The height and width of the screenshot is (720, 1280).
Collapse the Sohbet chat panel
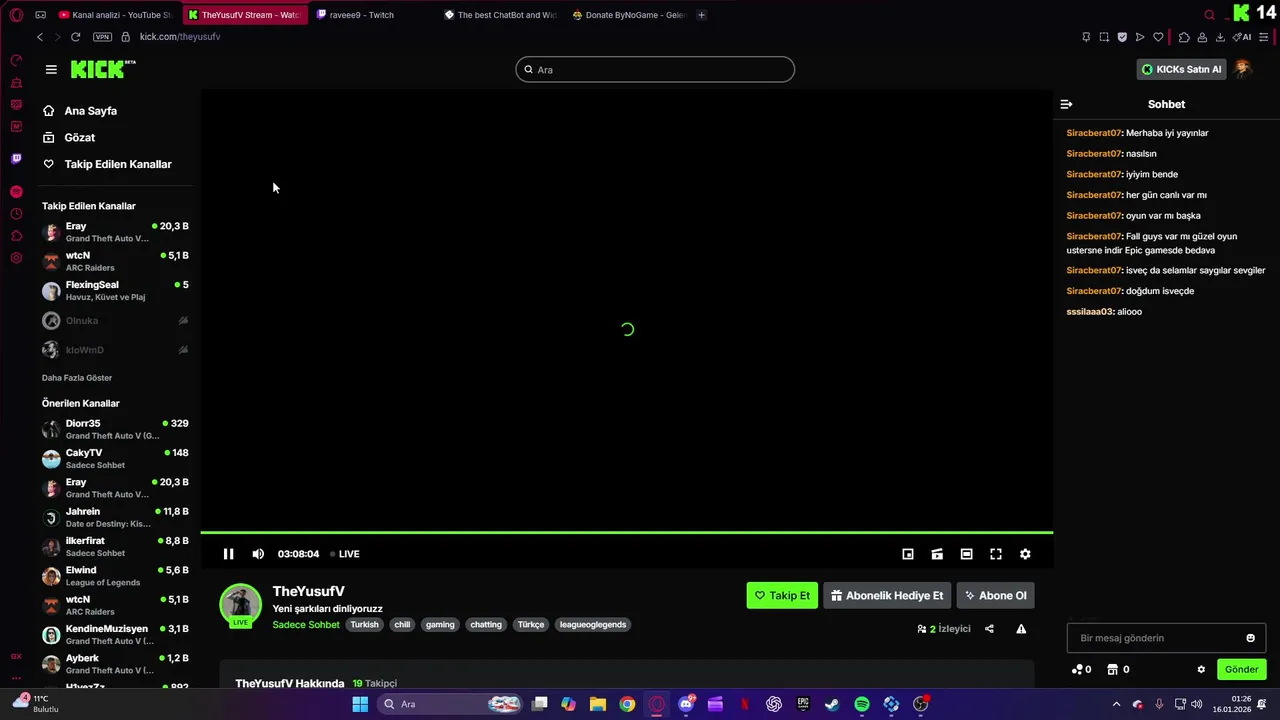[x=1066, y=104]
